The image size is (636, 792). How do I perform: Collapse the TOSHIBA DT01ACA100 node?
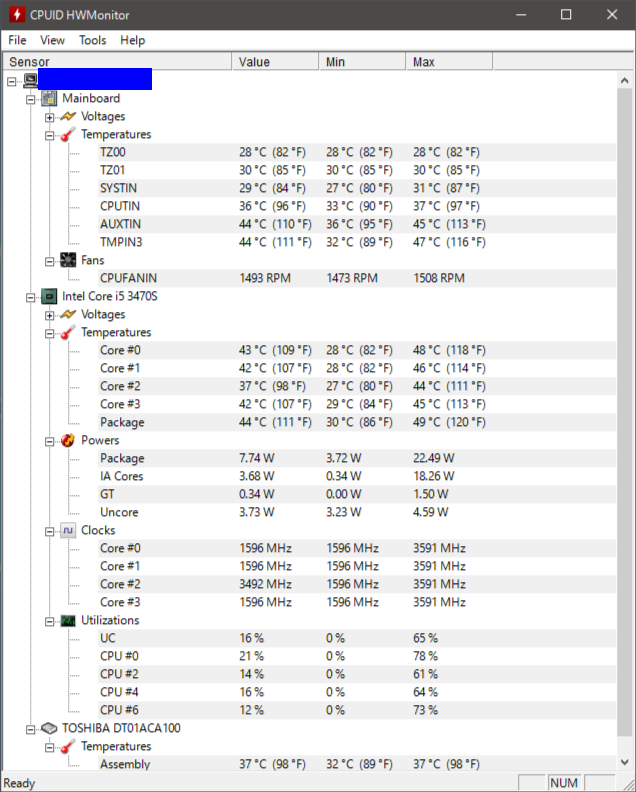[x=31, y=729]
